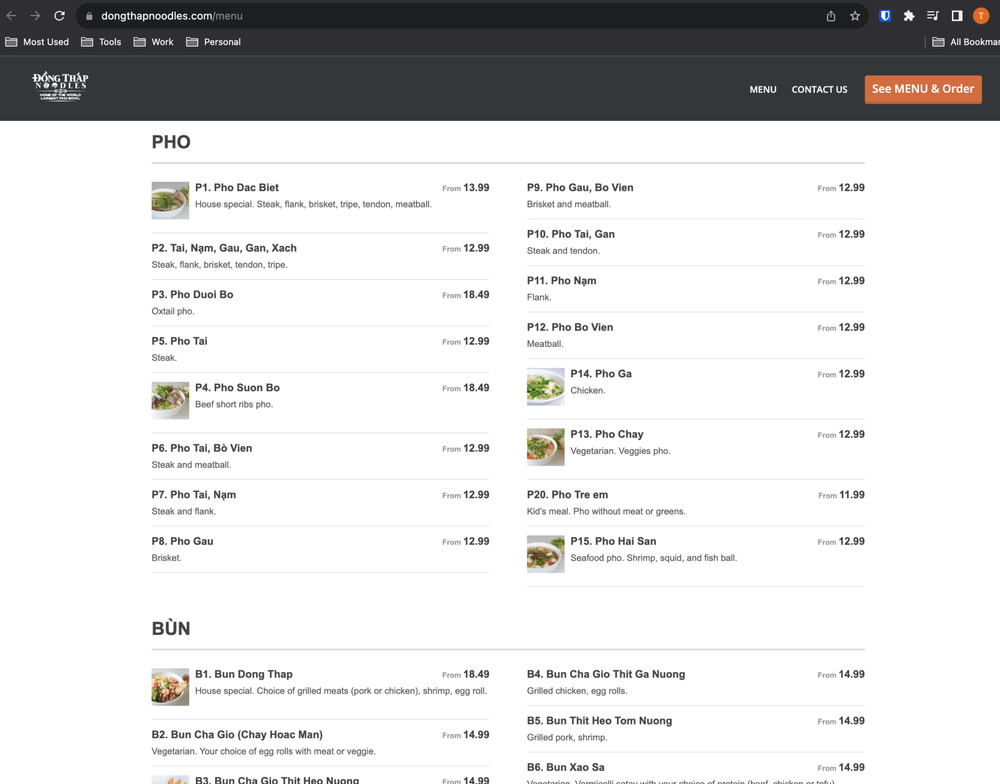
Task: Open the Most Used bookmarks folder
Action: [x=37, y=42]
